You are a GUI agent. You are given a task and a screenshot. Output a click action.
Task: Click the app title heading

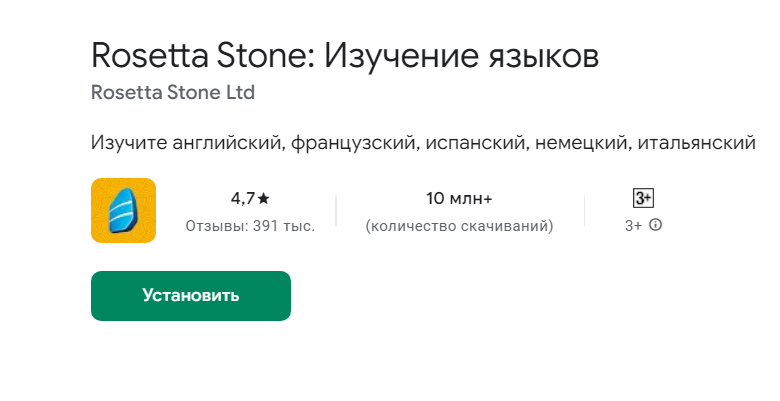coord(344,56)
